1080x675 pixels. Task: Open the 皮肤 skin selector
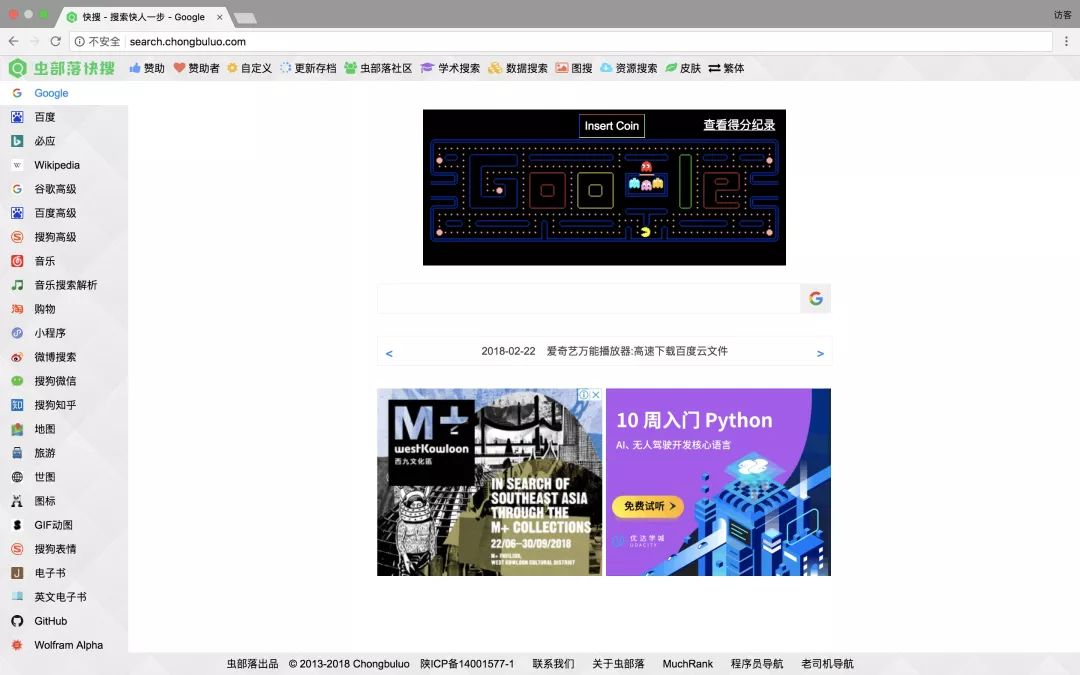pos(683,68)
